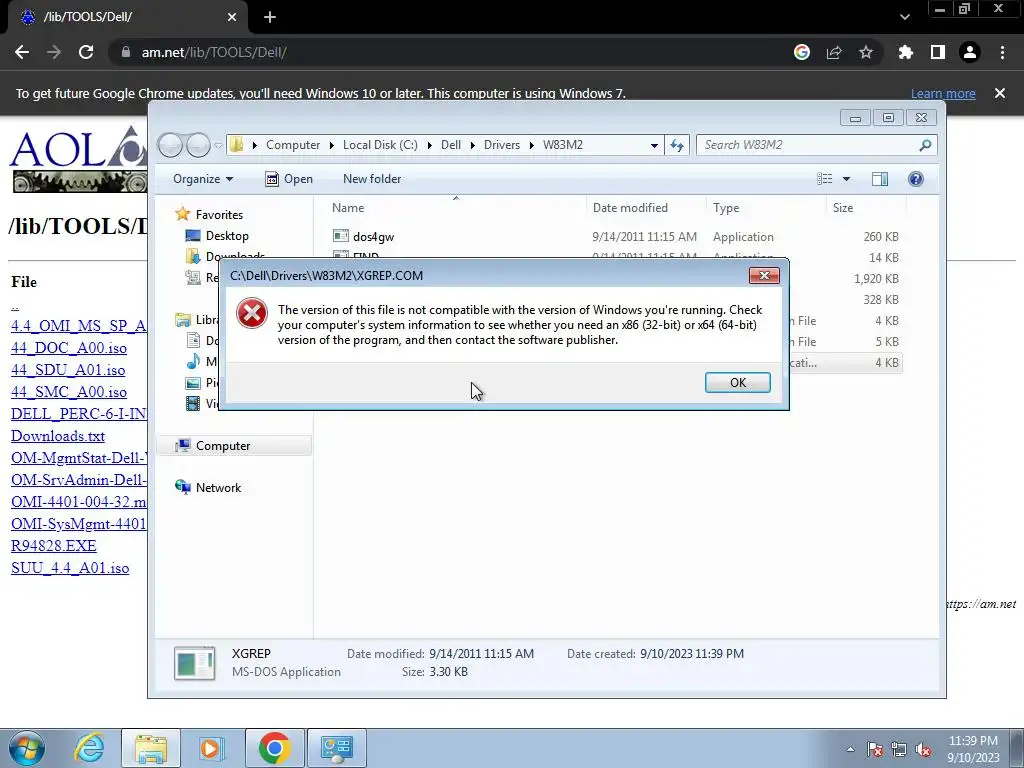Open Google icon in address bar

[x=802, y=52]
